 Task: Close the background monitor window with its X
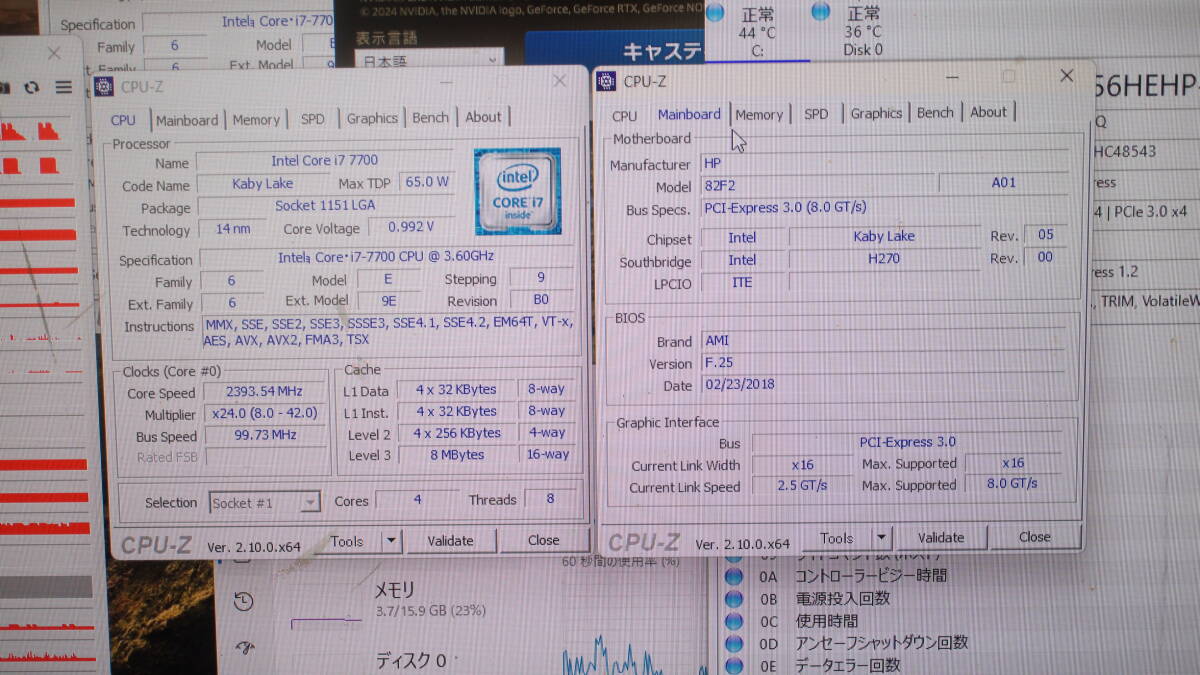(54, 53)
